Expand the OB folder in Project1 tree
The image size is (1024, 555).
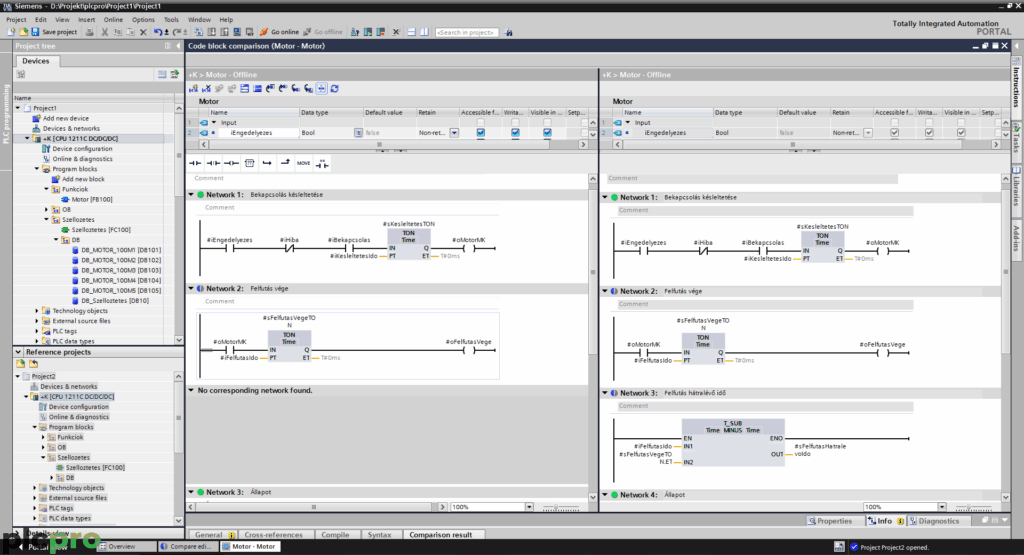pos(46,210)
